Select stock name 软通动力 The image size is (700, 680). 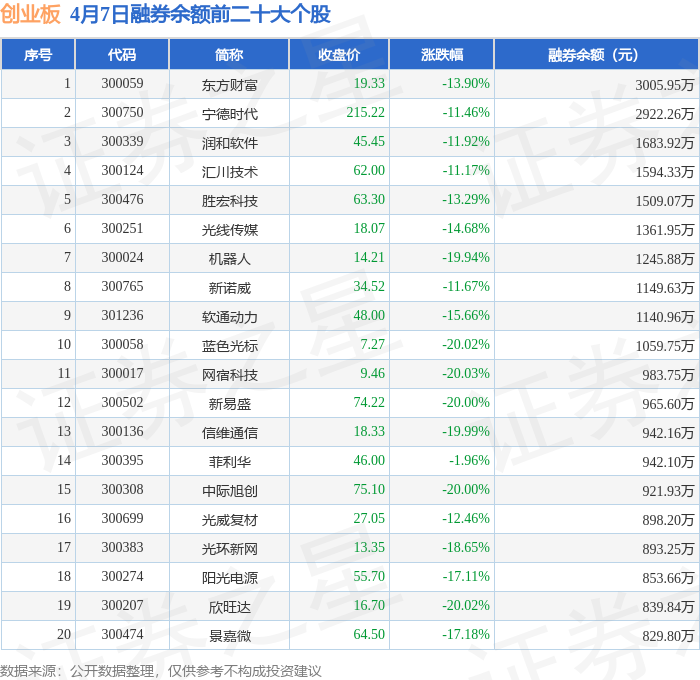tap(229, 317)
